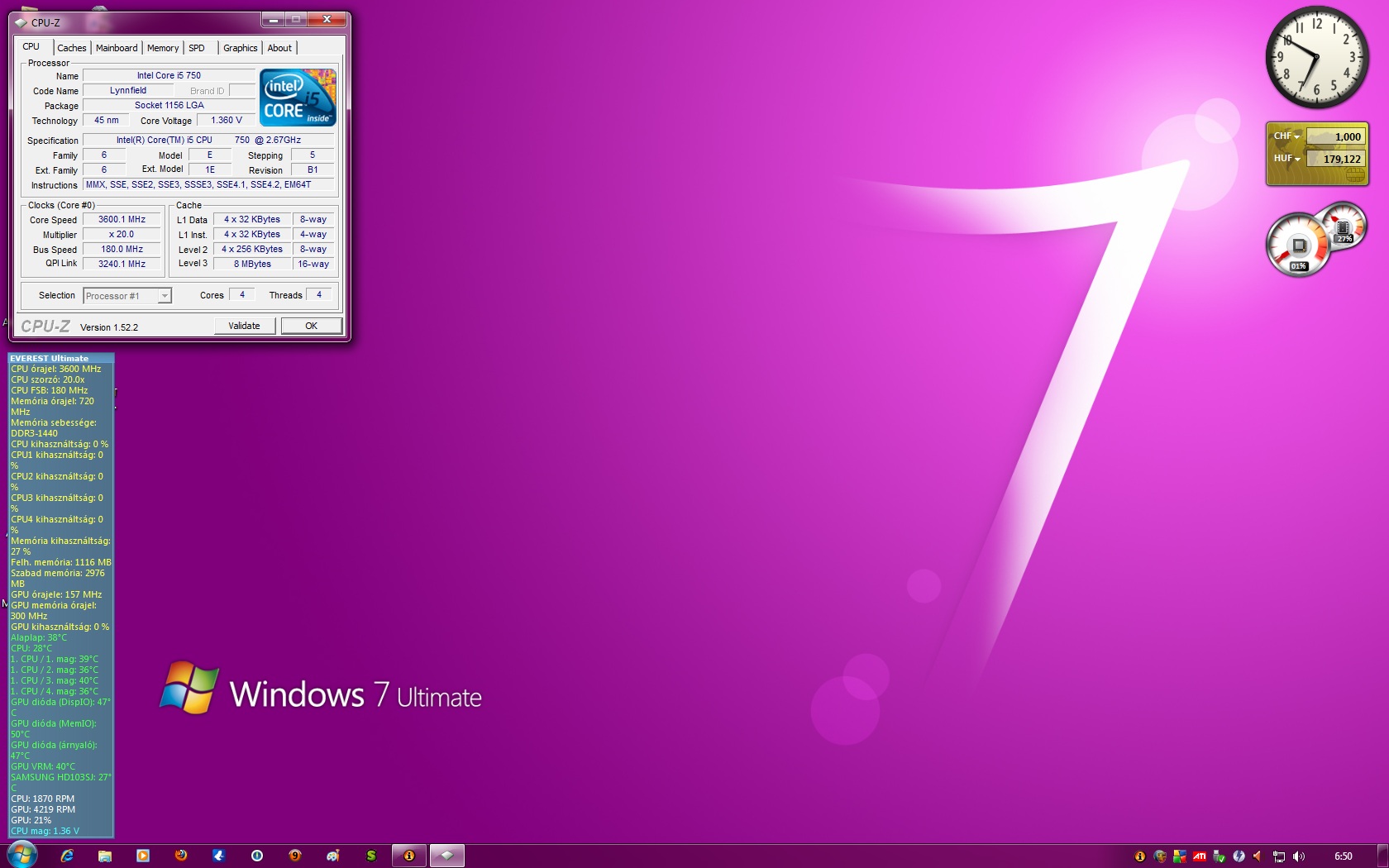Click the 'CPU: 1870 RPM' fan reading
The height and width of the screenshot is (868, 1389).
(42, 799)
